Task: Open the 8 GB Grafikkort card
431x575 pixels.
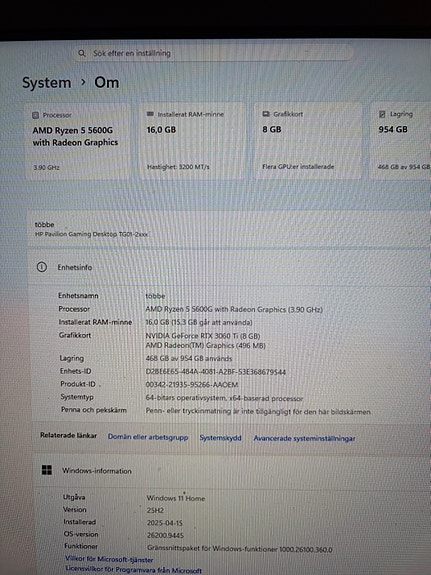Action: (308, 140)
